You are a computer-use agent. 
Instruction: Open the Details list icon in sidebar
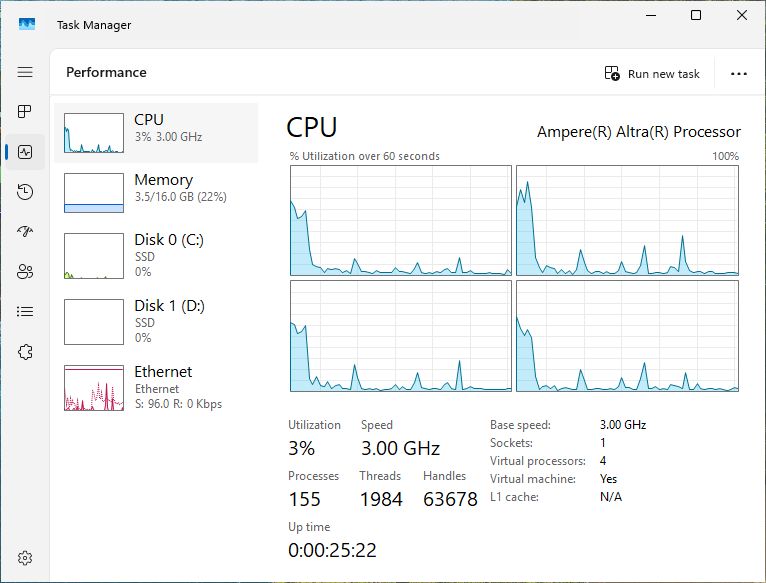tap(26, 312)
